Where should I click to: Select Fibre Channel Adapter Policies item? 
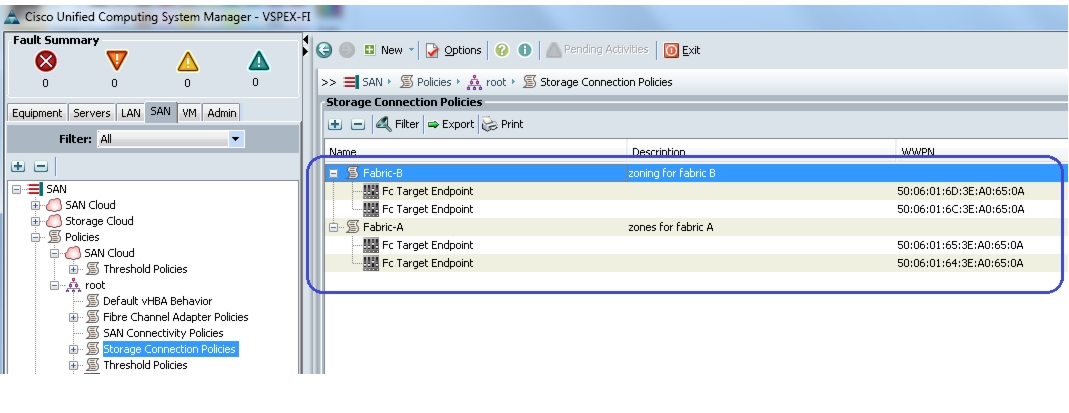(175, 317)
